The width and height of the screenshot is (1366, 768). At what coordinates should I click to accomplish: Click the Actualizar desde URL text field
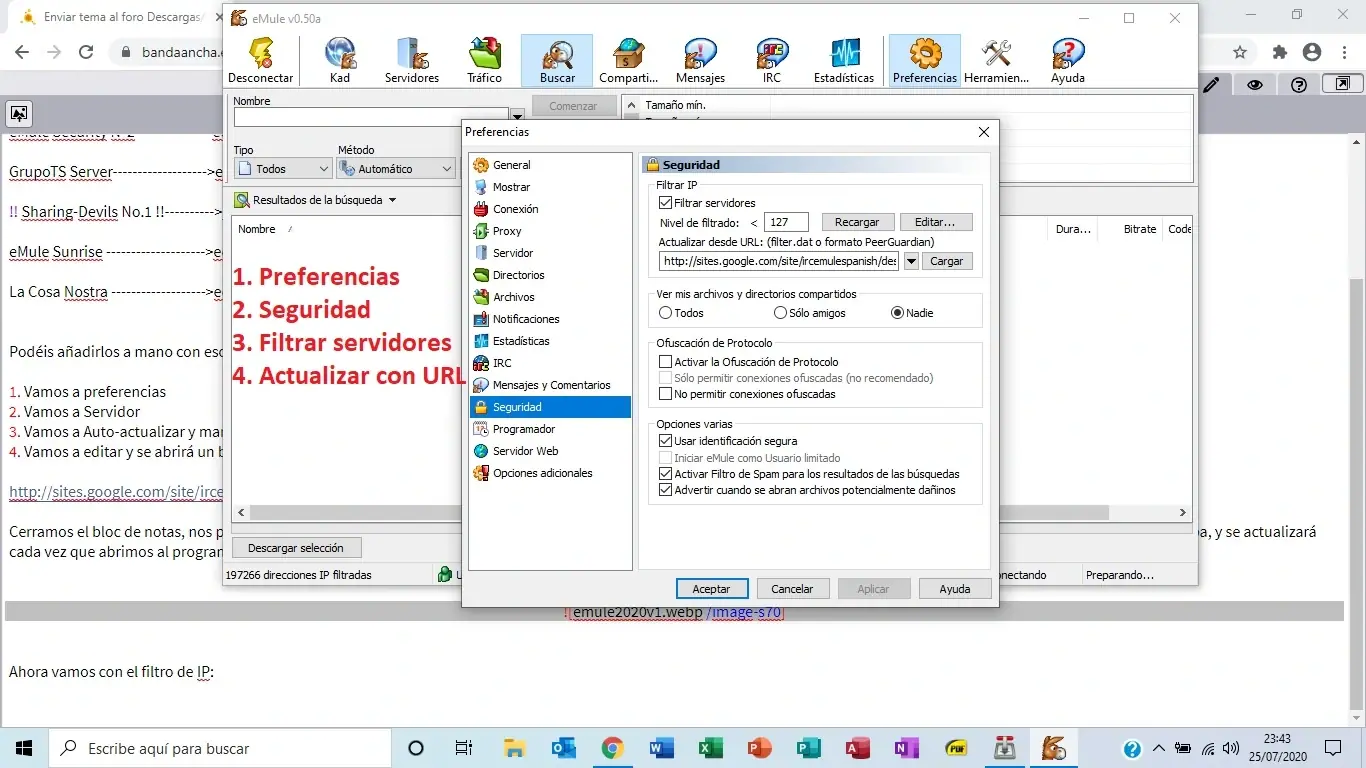[x=779, y=261]
